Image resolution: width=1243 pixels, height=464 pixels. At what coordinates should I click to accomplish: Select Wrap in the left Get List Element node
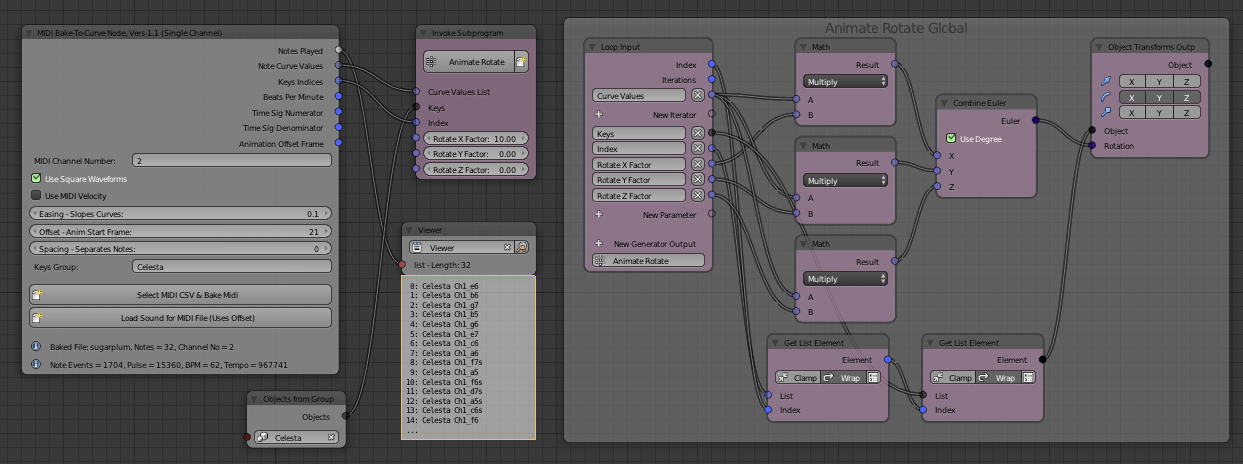pos(843,378)
